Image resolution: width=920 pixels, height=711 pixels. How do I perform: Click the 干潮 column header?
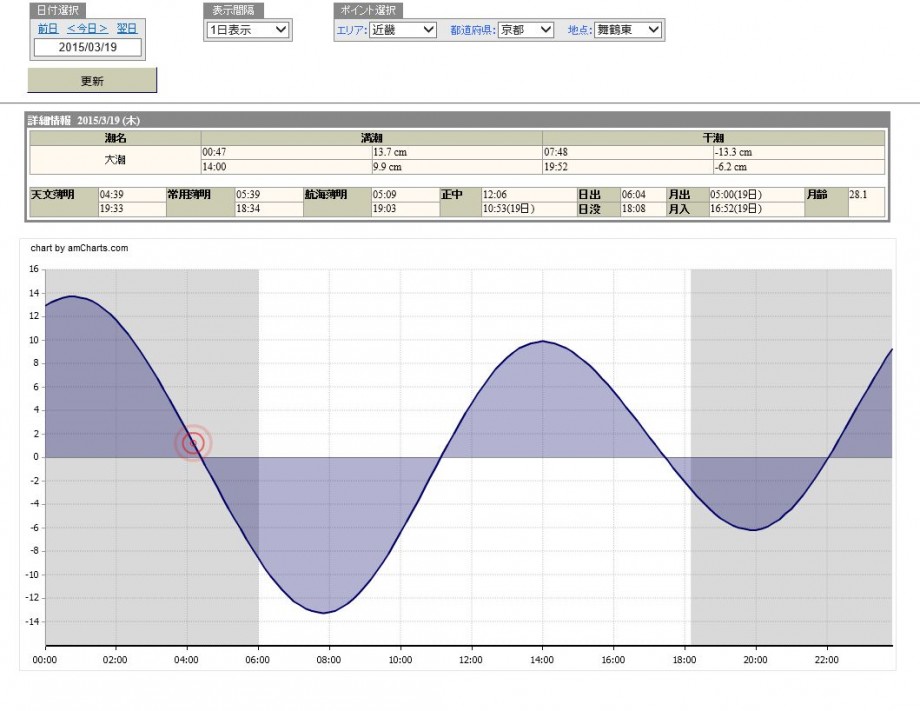(x=713, y=138)
